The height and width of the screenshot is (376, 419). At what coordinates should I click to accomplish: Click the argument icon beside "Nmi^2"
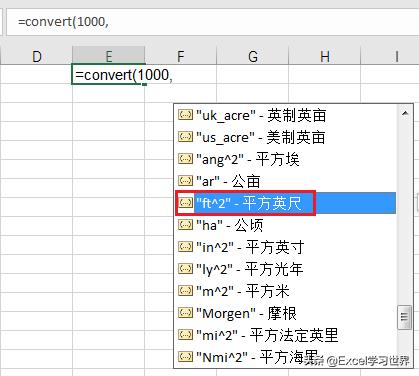[185, 357]
